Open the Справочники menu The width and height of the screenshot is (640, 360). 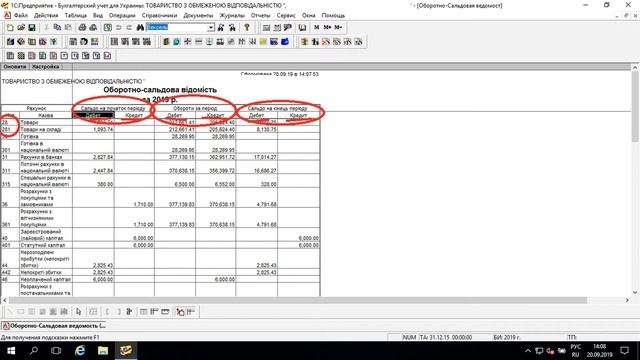click(x=160, y=16)
